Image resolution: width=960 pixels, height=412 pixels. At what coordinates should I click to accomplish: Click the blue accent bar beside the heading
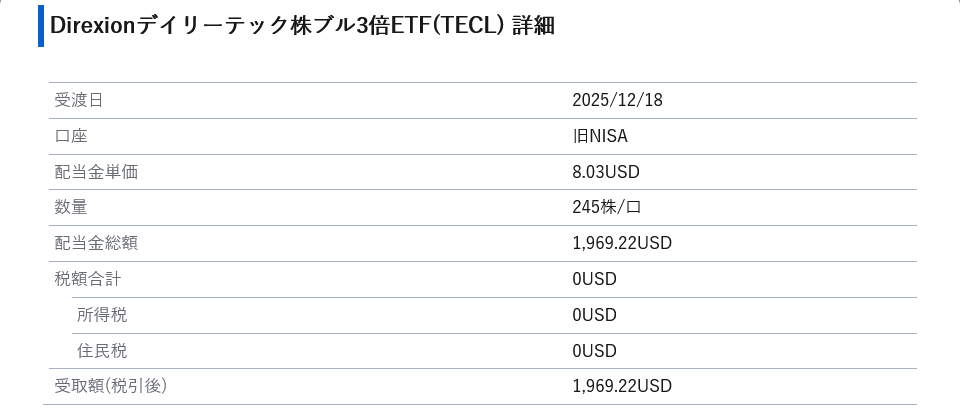41,26
